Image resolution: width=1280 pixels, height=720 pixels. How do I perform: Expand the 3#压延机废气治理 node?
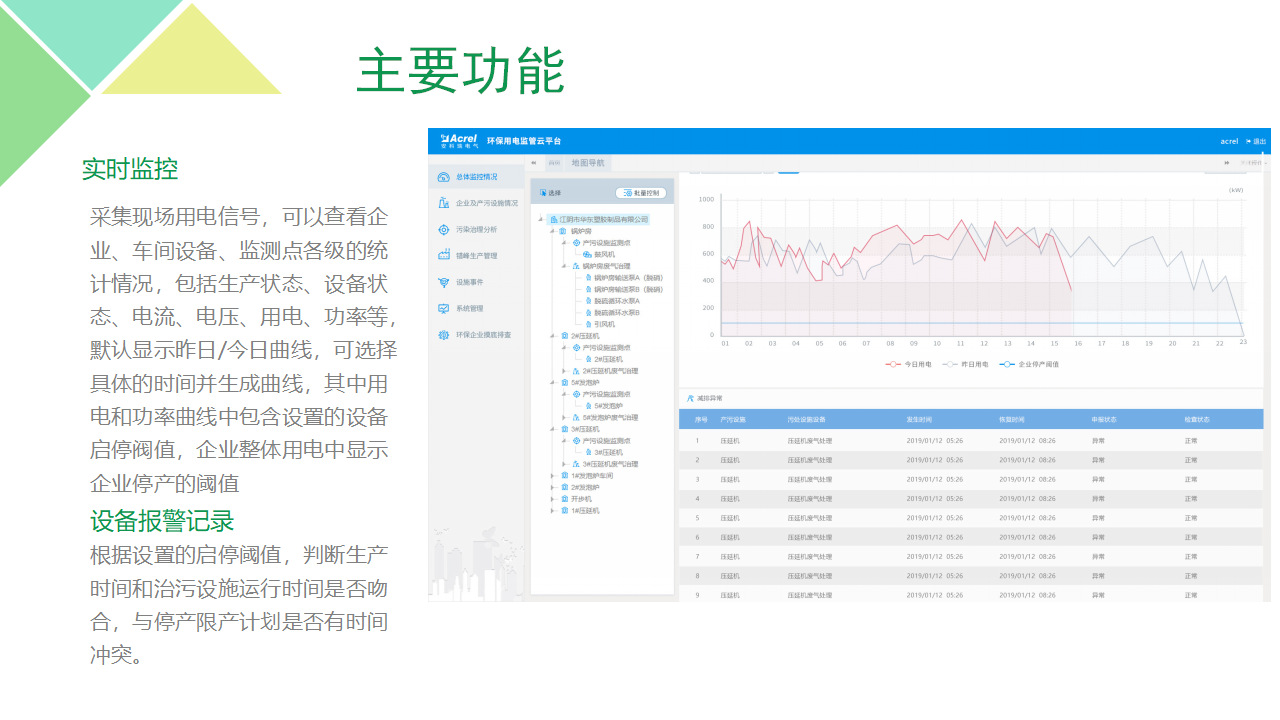click(x=564, y=464)
